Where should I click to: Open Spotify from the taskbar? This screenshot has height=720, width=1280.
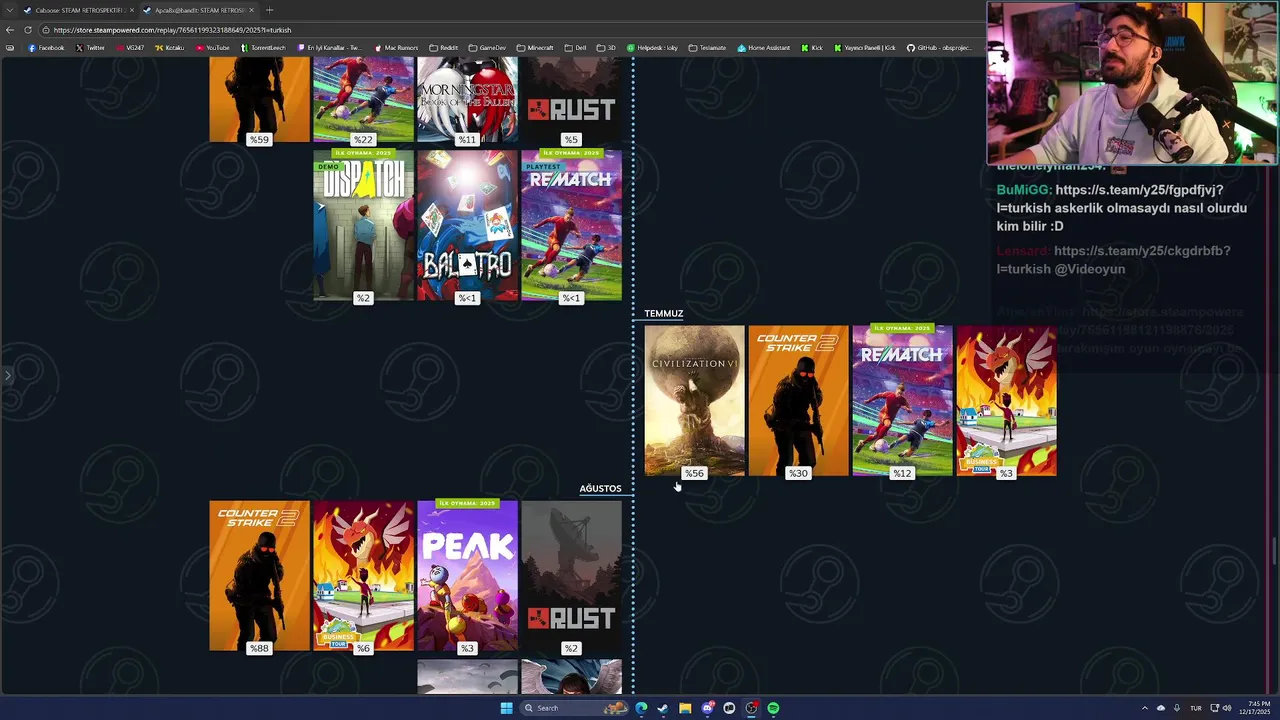point(773,708)
